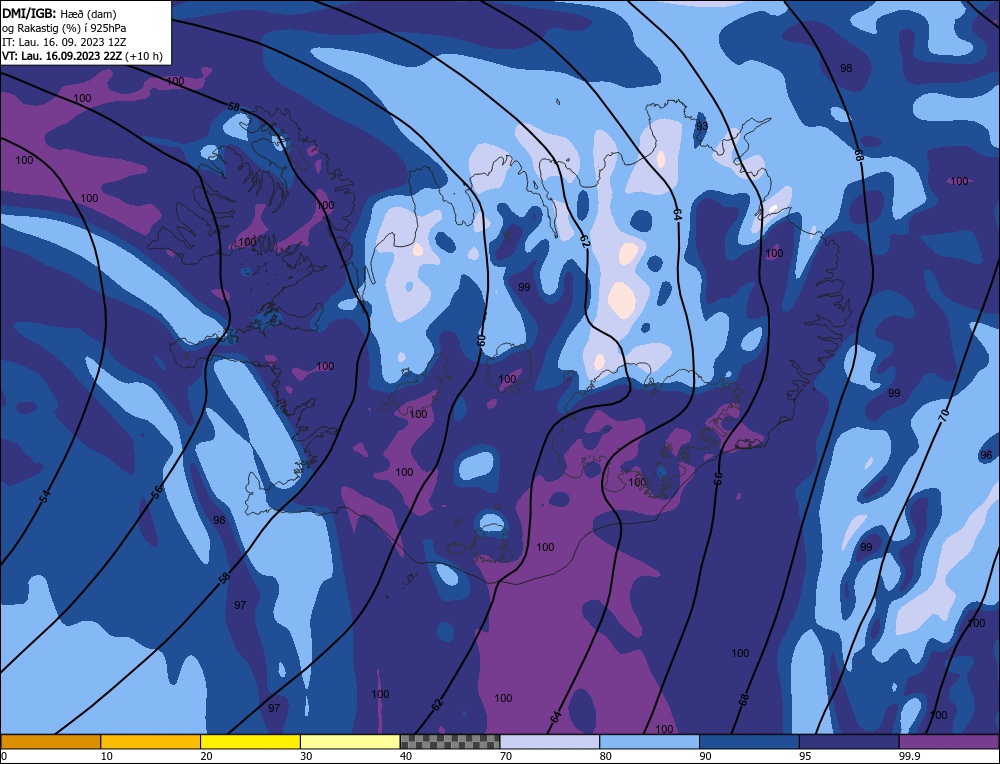The width and height of the screenshot is (1000, 764).
Task: Click the legend tick label '95'
Action: pos(805,756)
